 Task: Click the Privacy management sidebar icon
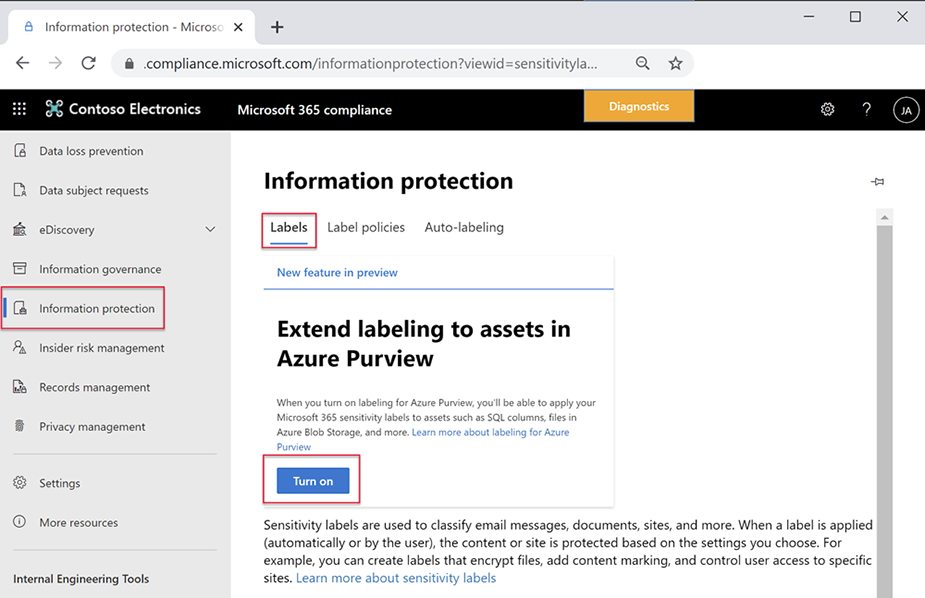click(x=22, y=426)
